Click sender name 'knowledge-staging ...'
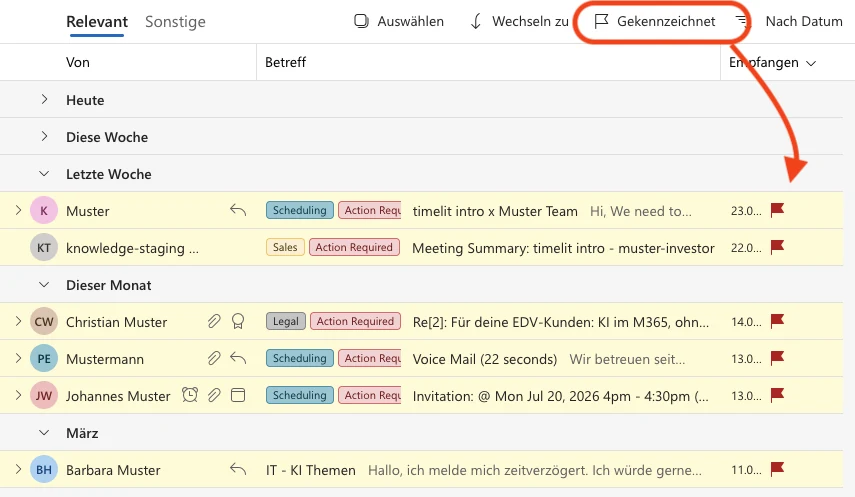Viewport: 855px width, 497px height. (x=132, y=248)
